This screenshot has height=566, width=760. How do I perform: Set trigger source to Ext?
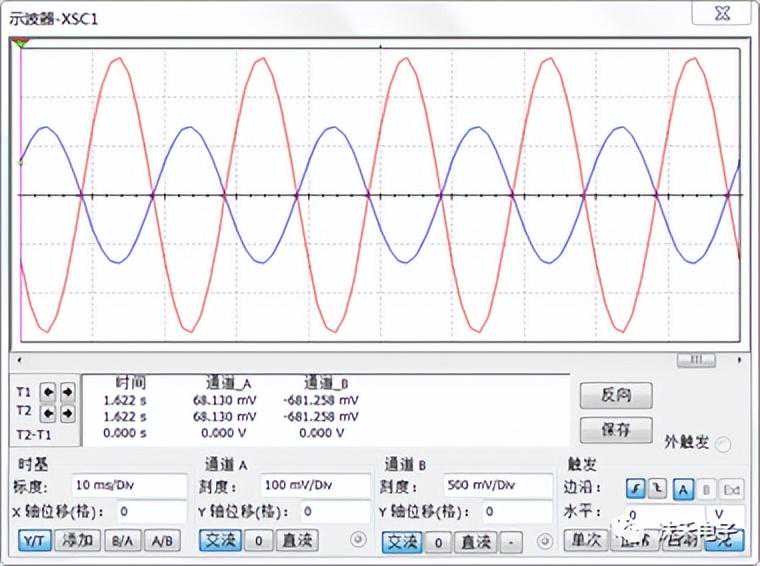[732, 488]
